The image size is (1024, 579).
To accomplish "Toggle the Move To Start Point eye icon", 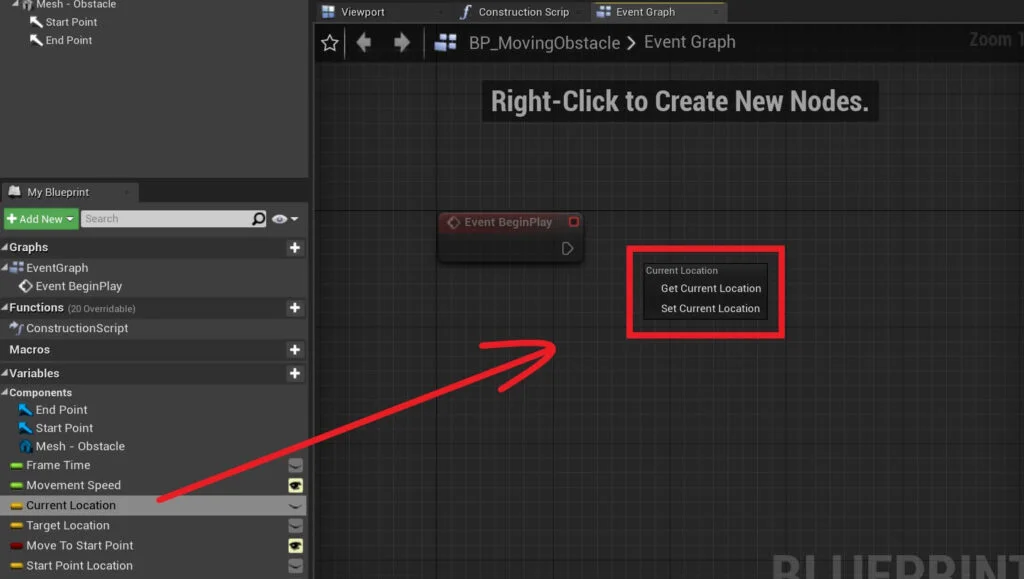I will [x=295, y=545].
